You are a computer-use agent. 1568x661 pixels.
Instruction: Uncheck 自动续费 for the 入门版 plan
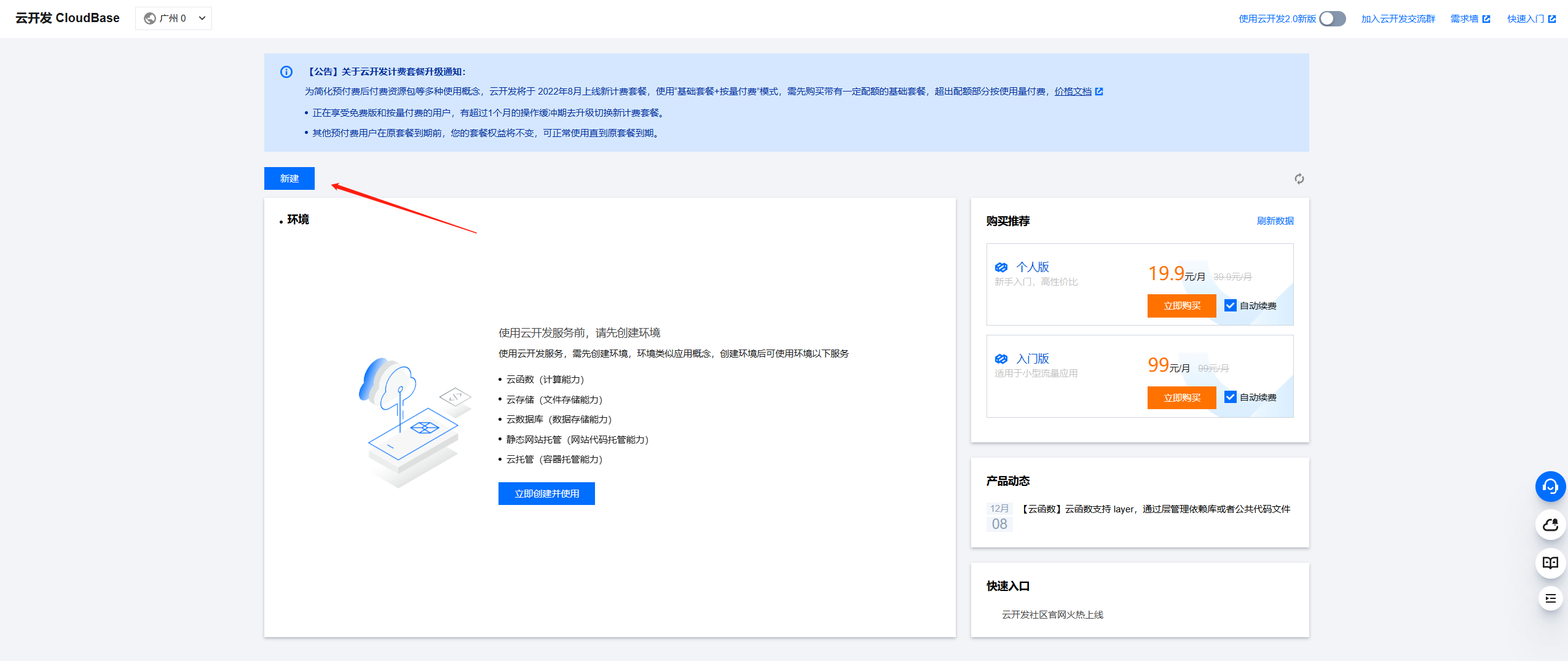click(1231, 397)
